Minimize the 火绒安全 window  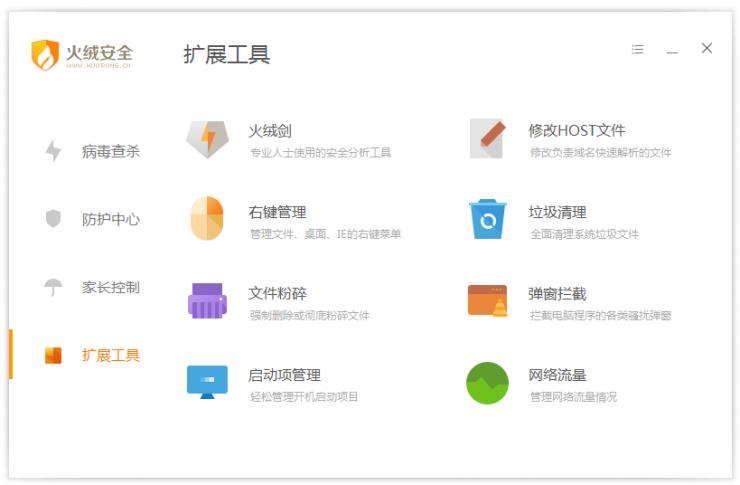point(672,50)
